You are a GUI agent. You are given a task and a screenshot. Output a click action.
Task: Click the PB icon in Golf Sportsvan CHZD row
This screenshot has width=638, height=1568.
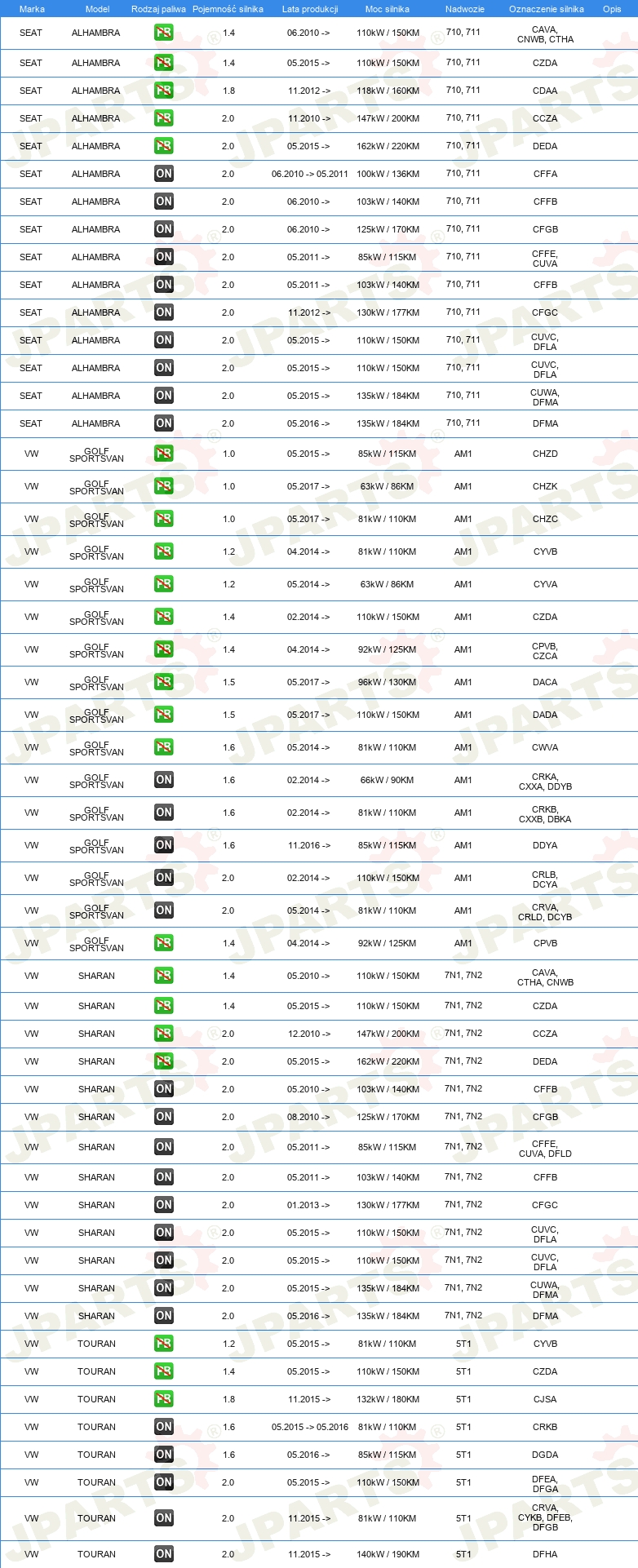coord(164,454)
